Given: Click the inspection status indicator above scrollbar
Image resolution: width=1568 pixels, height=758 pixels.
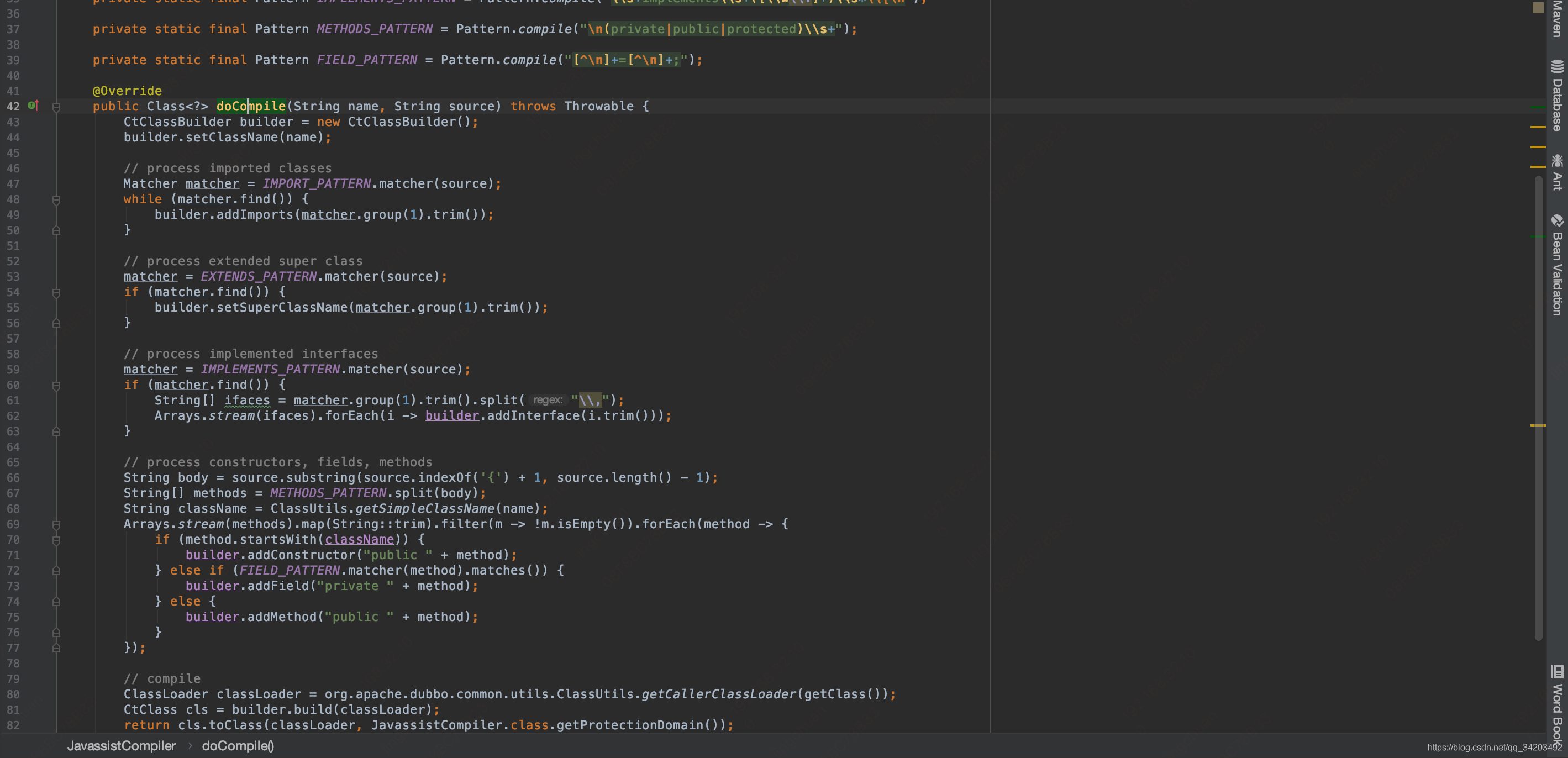Looking at the screenshot, I should click(x=1538, y=7).
